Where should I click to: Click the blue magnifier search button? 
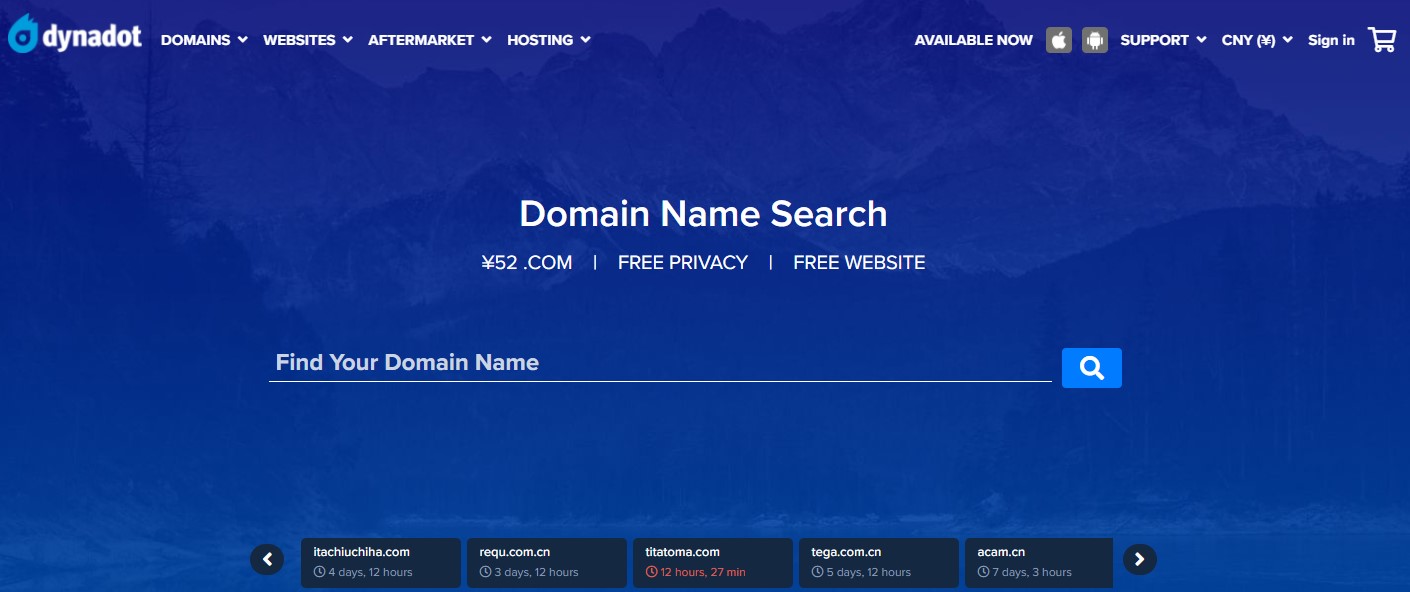pos(1091,368)
